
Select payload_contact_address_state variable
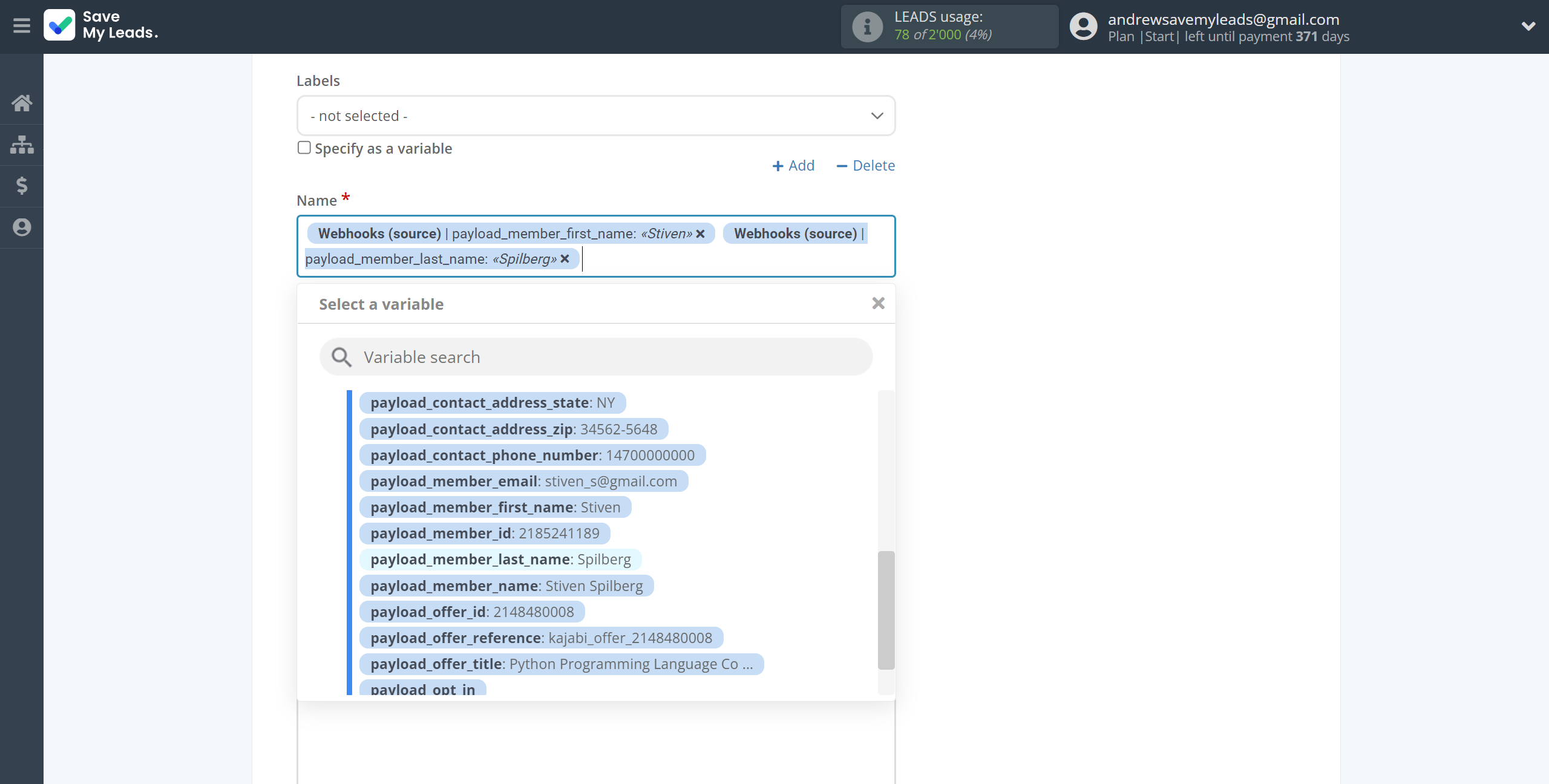493,403
